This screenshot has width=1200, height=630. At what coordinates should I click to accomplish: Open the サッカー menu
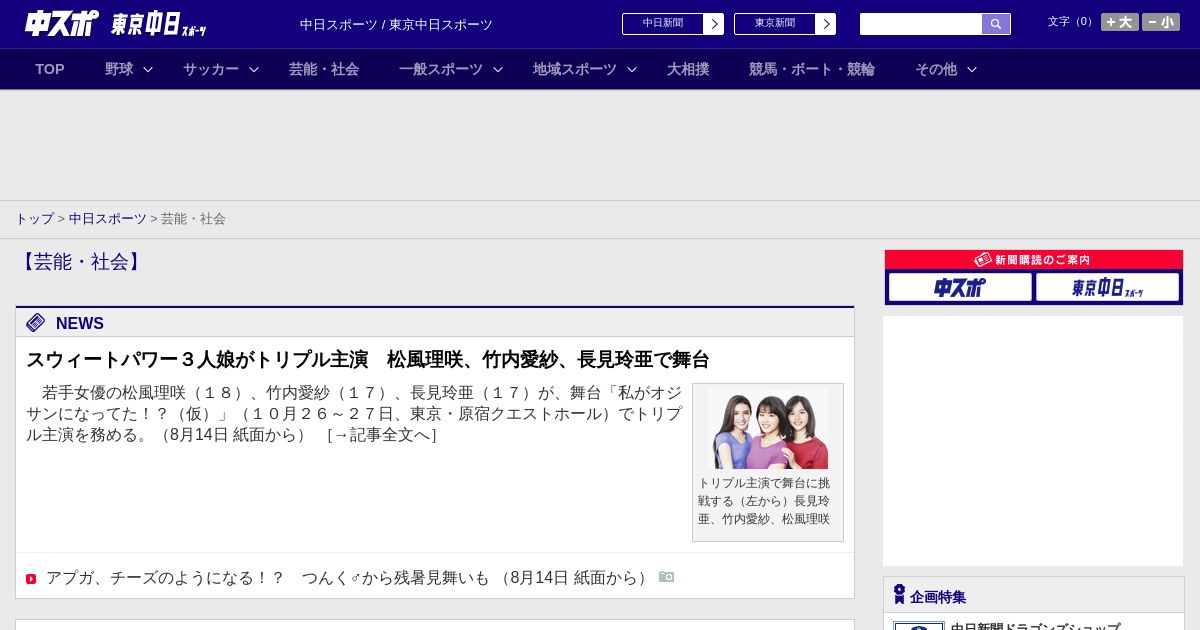click(x=211, y=69)
